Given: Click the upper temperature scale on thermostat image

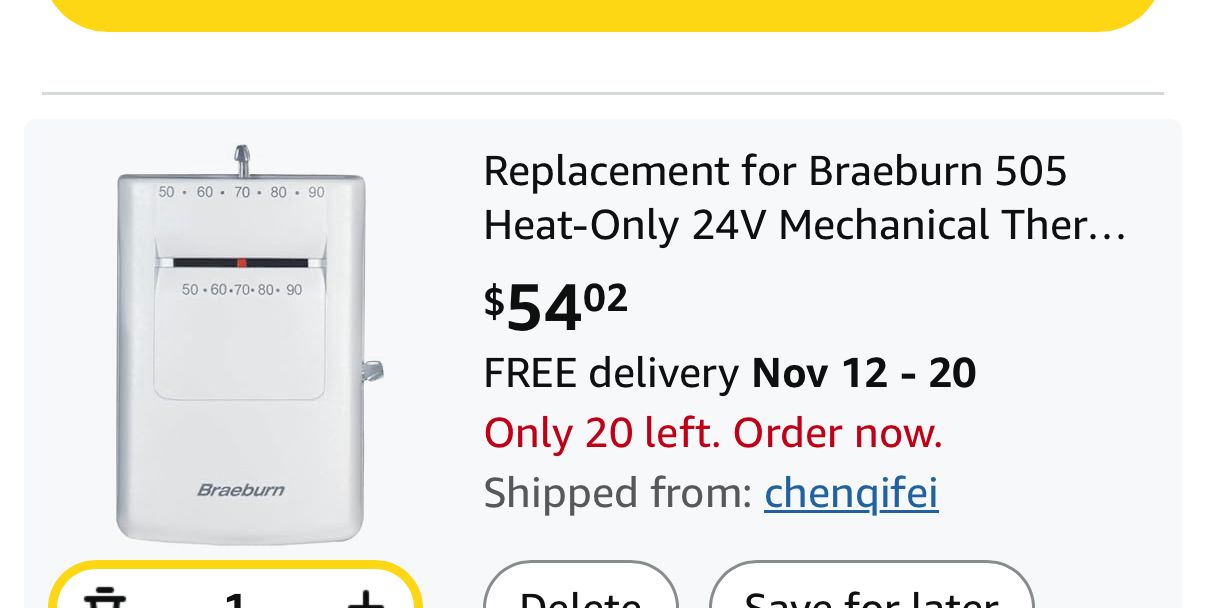Looking at the screenshot, I should [241, 192].
